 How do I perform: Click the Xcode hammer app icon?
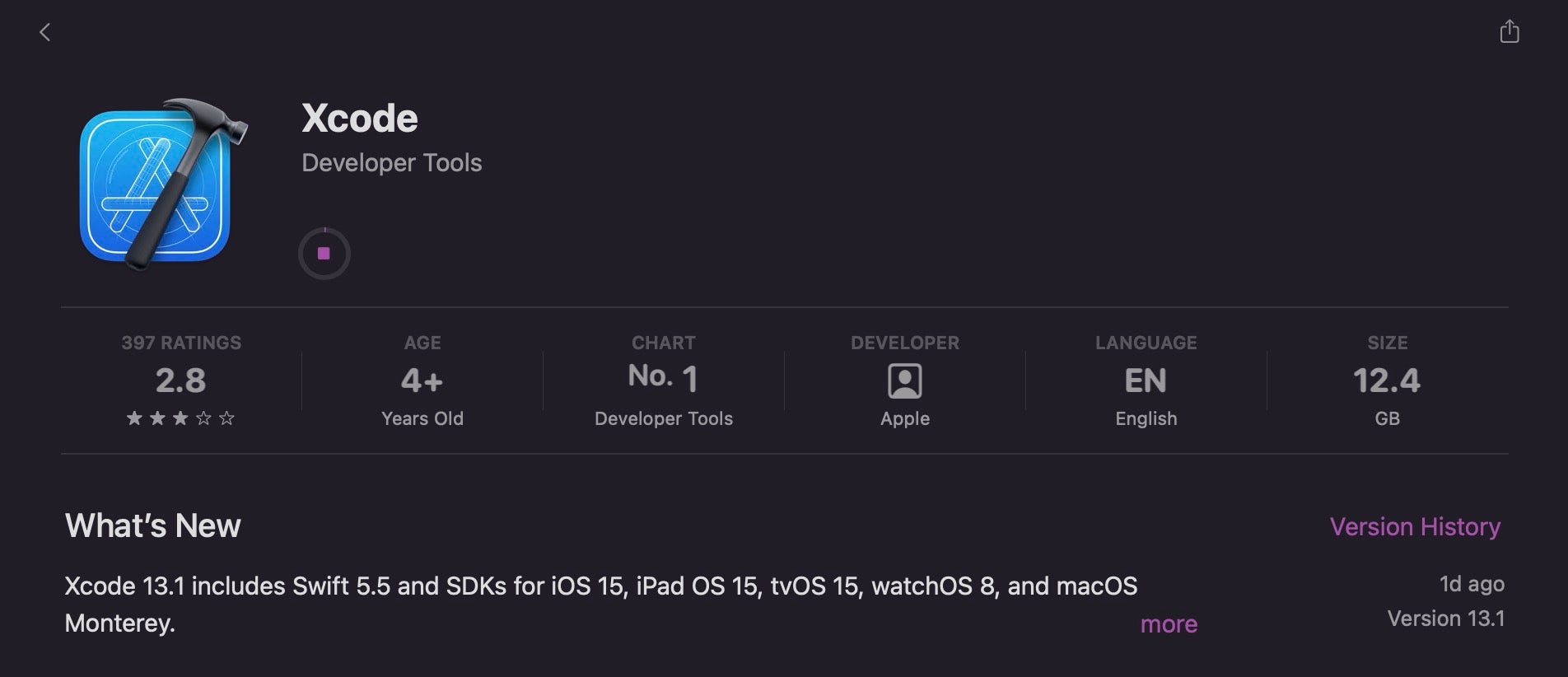pos(161,183)
